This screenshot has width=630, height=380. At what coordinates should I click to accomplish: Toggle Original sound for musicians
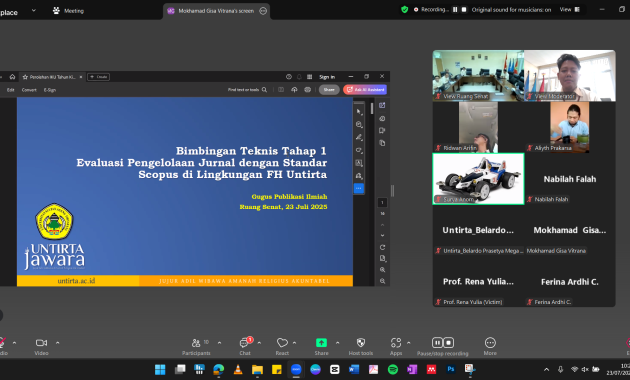(x=511, y=10)
